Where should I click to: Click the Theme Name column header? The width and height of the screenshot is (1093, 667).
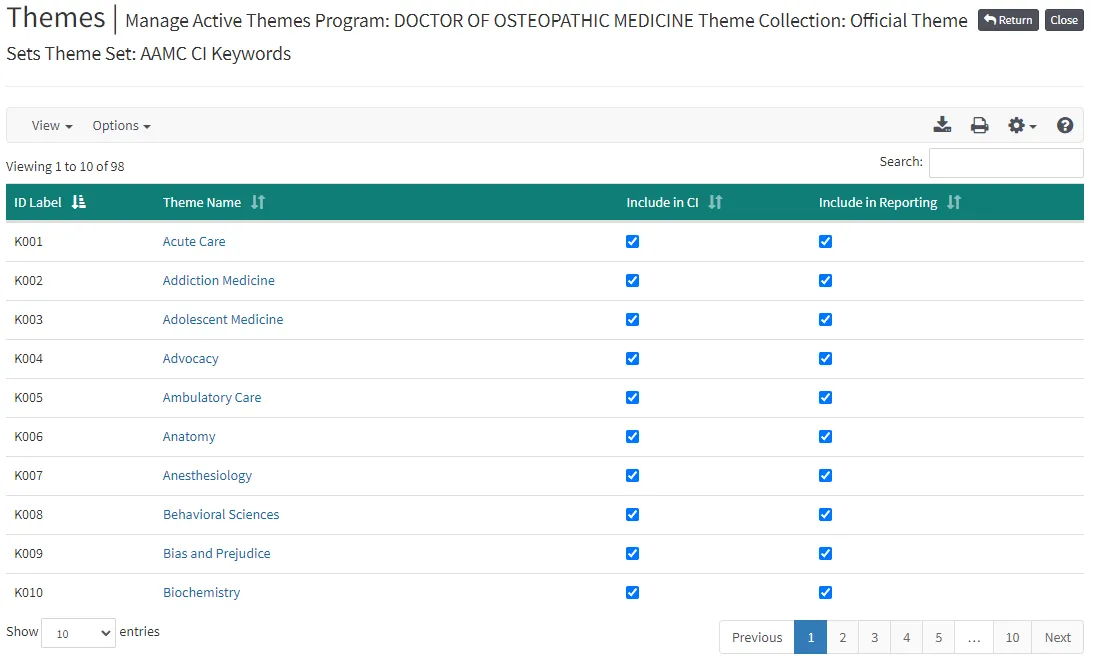click(386, 202)
